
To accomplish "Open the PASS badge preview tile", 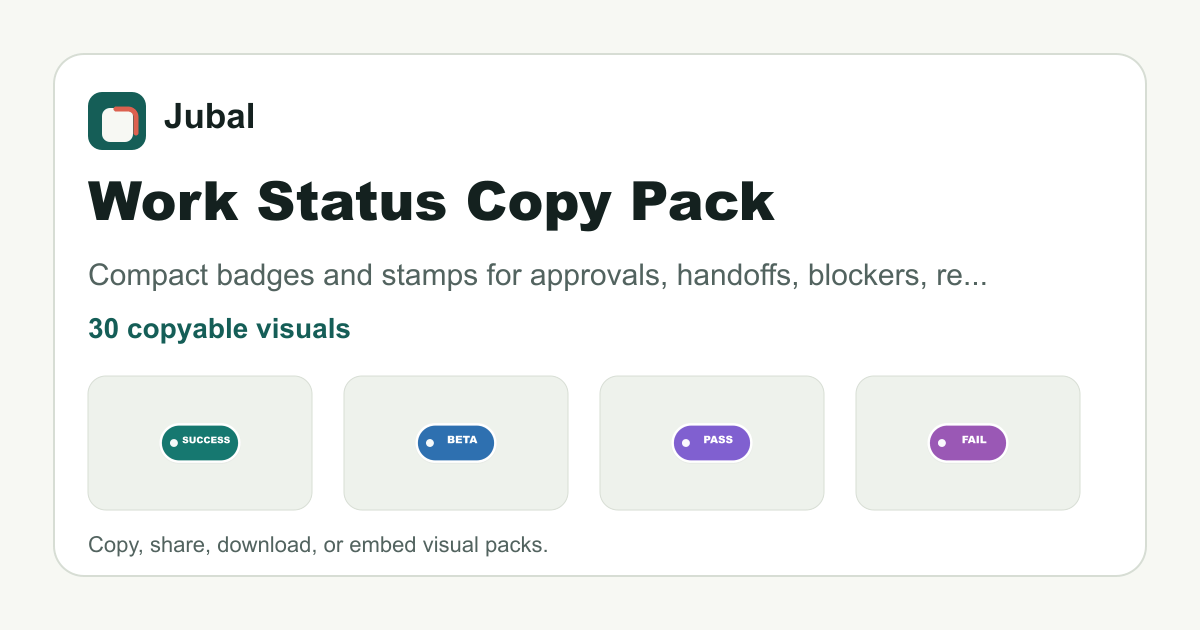I will (x=712, y=443).
